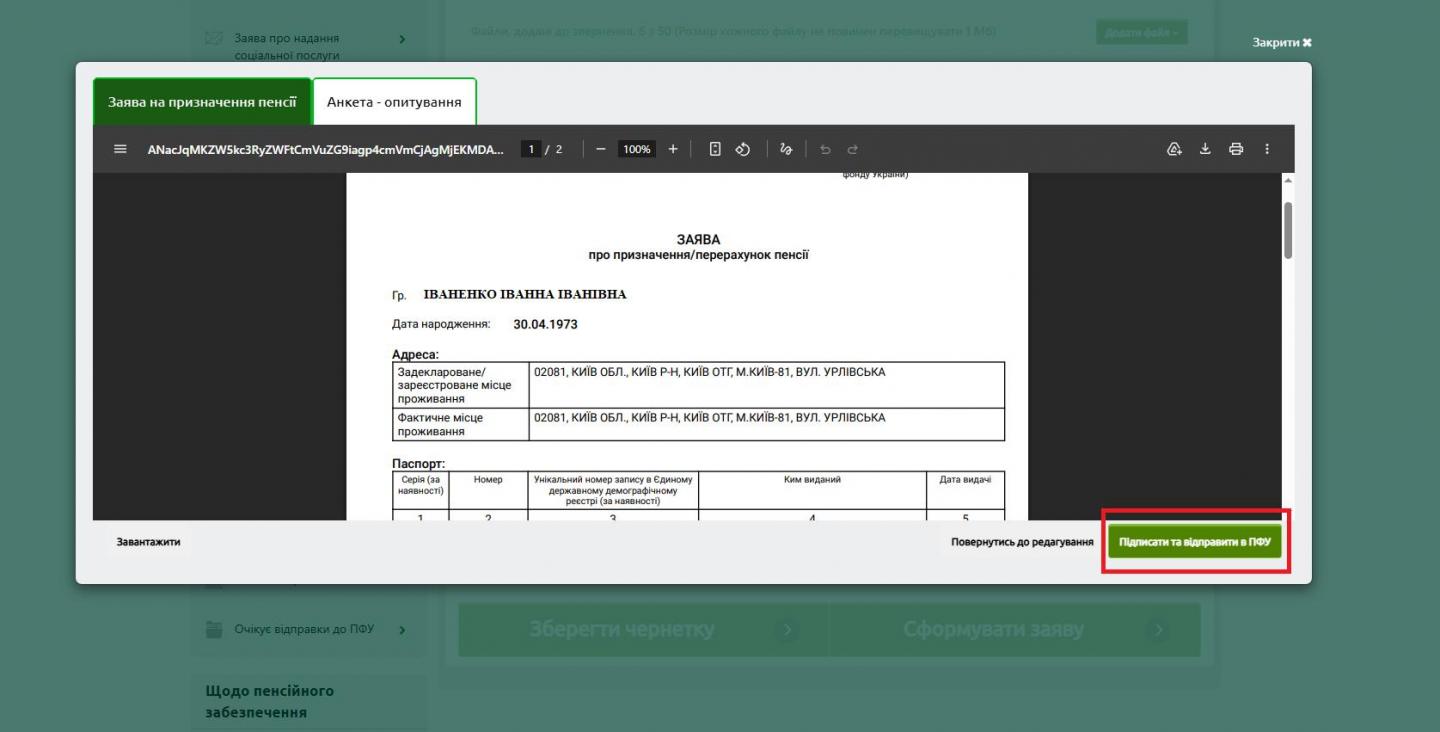This screenshot has height=732, width=1440.
Task: Print the PDF document
Action: click(1236, 149)
